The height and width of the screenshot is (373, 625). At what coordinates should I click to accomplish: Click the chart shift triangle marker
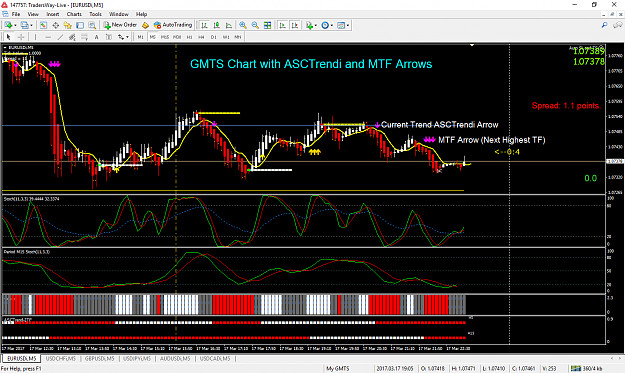(472, 45)
